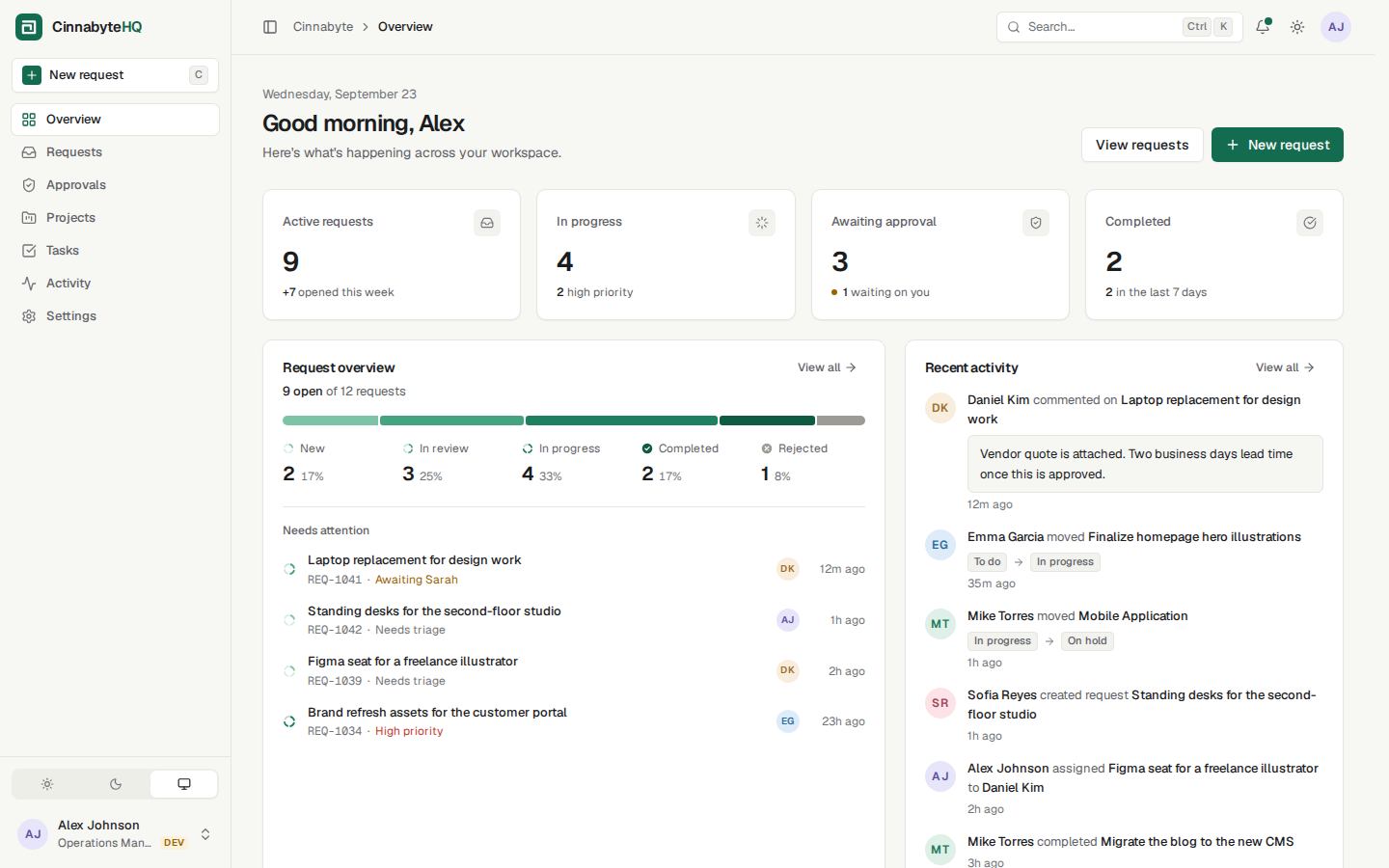The image size is (1389, 868).
Task: Click the gray Rejected bar segment
Action: 841,420
